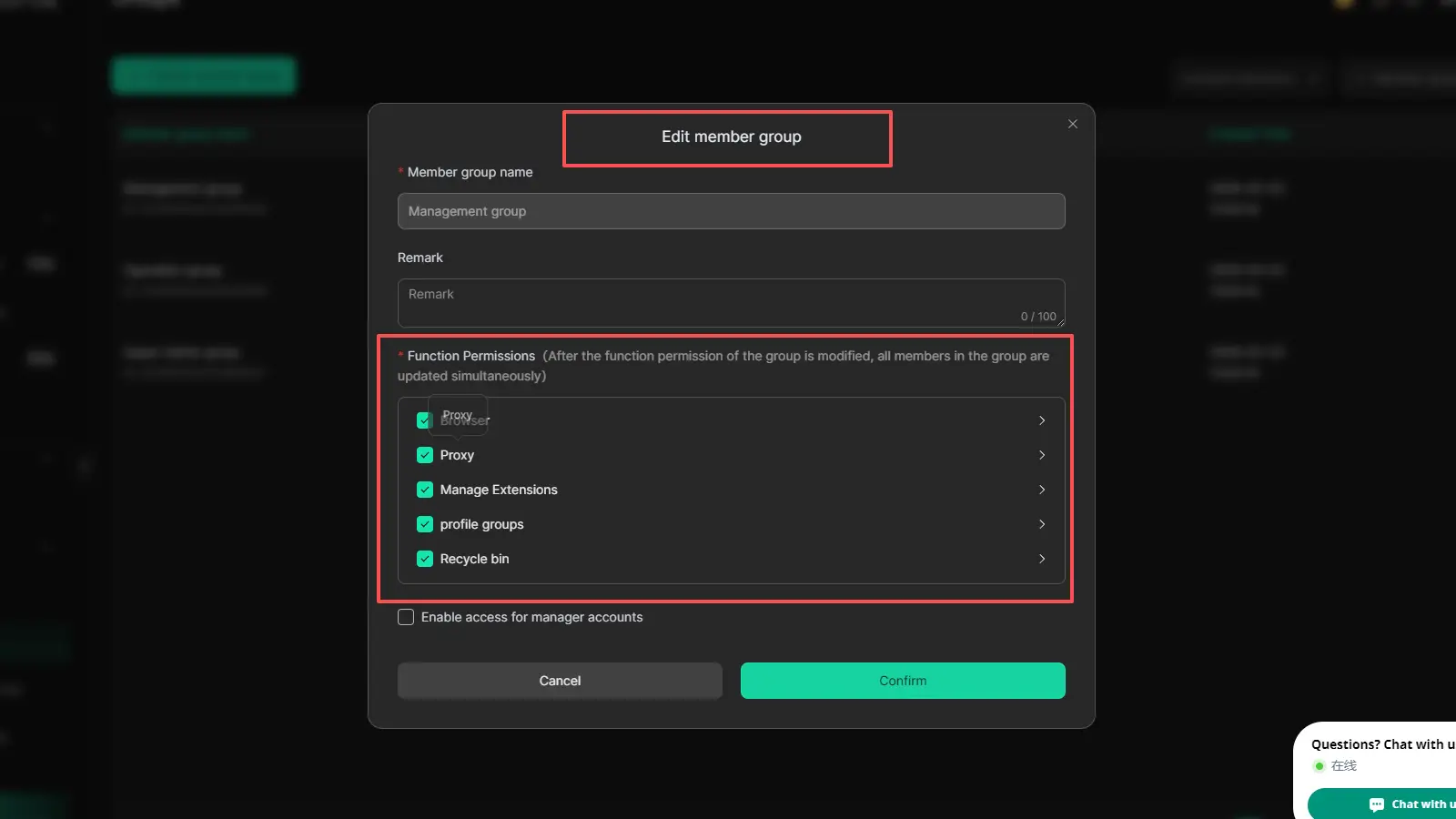Expand the Browser permissions chevron
The image size is (1456, 819).
click(1042, 420)
